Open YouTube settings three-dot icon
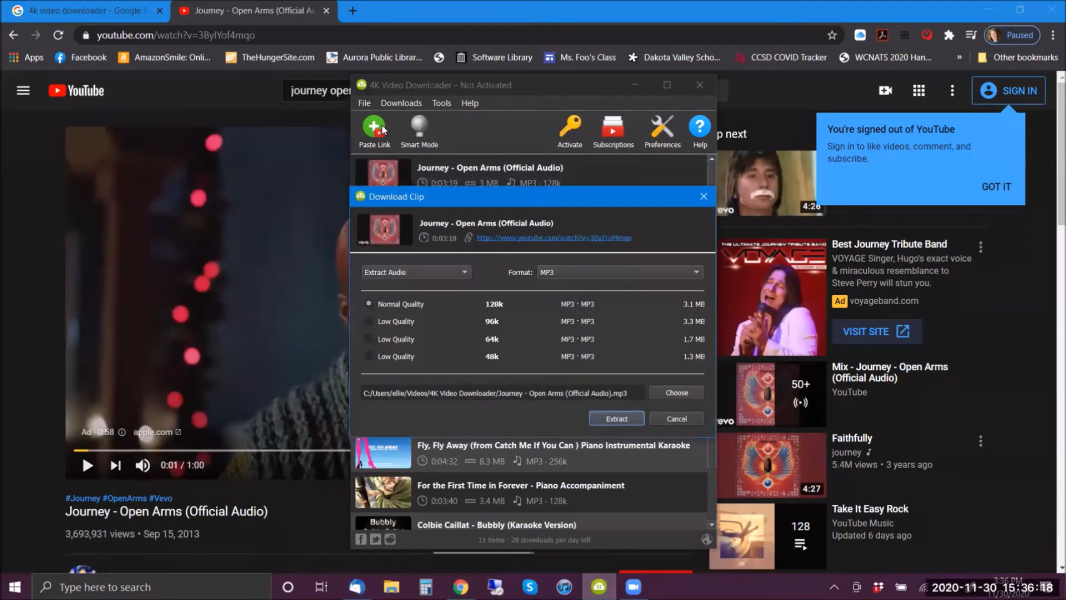 coord(952,90)
